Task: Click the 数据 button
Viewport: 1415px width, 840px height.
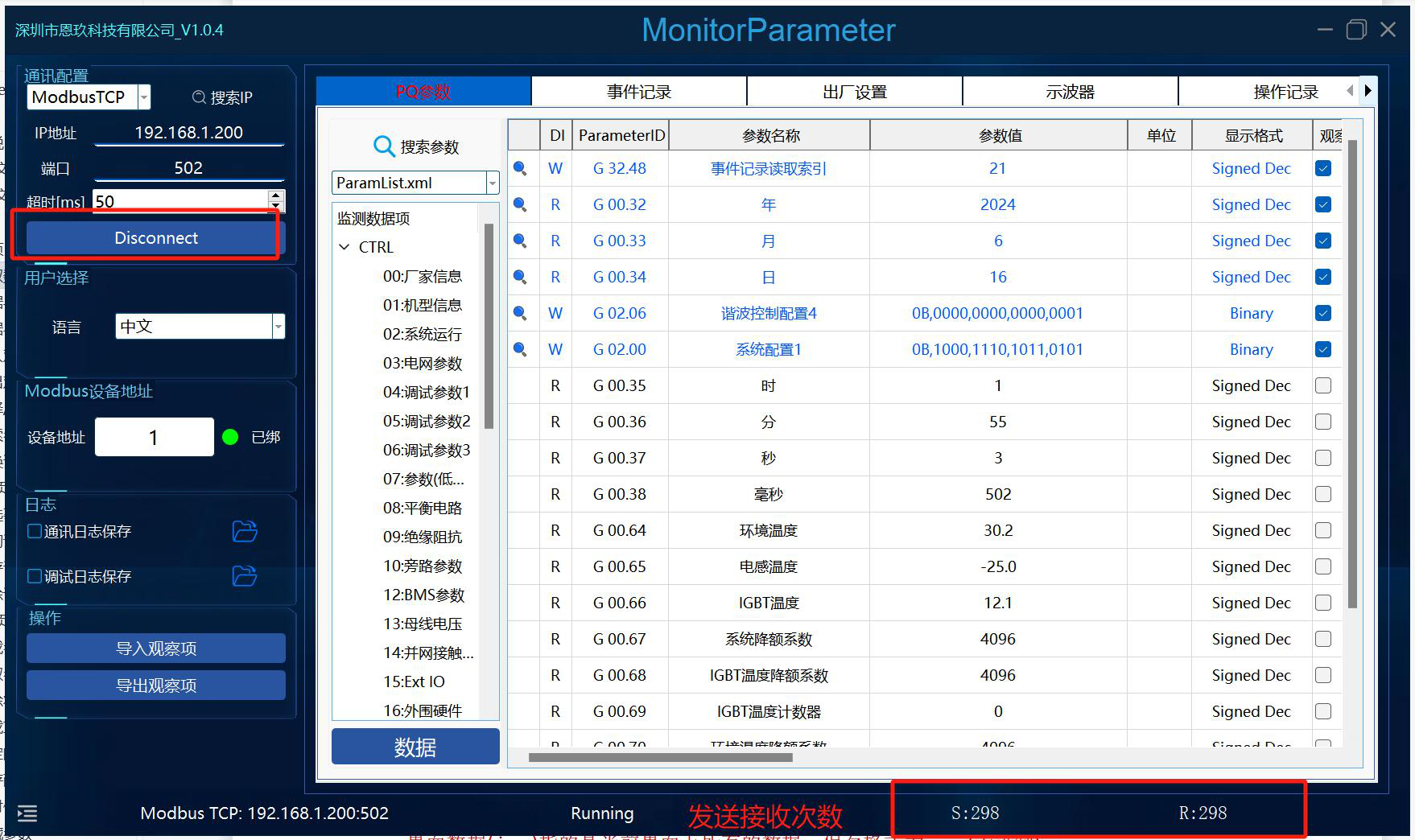Action: click(x=415, y=747)
